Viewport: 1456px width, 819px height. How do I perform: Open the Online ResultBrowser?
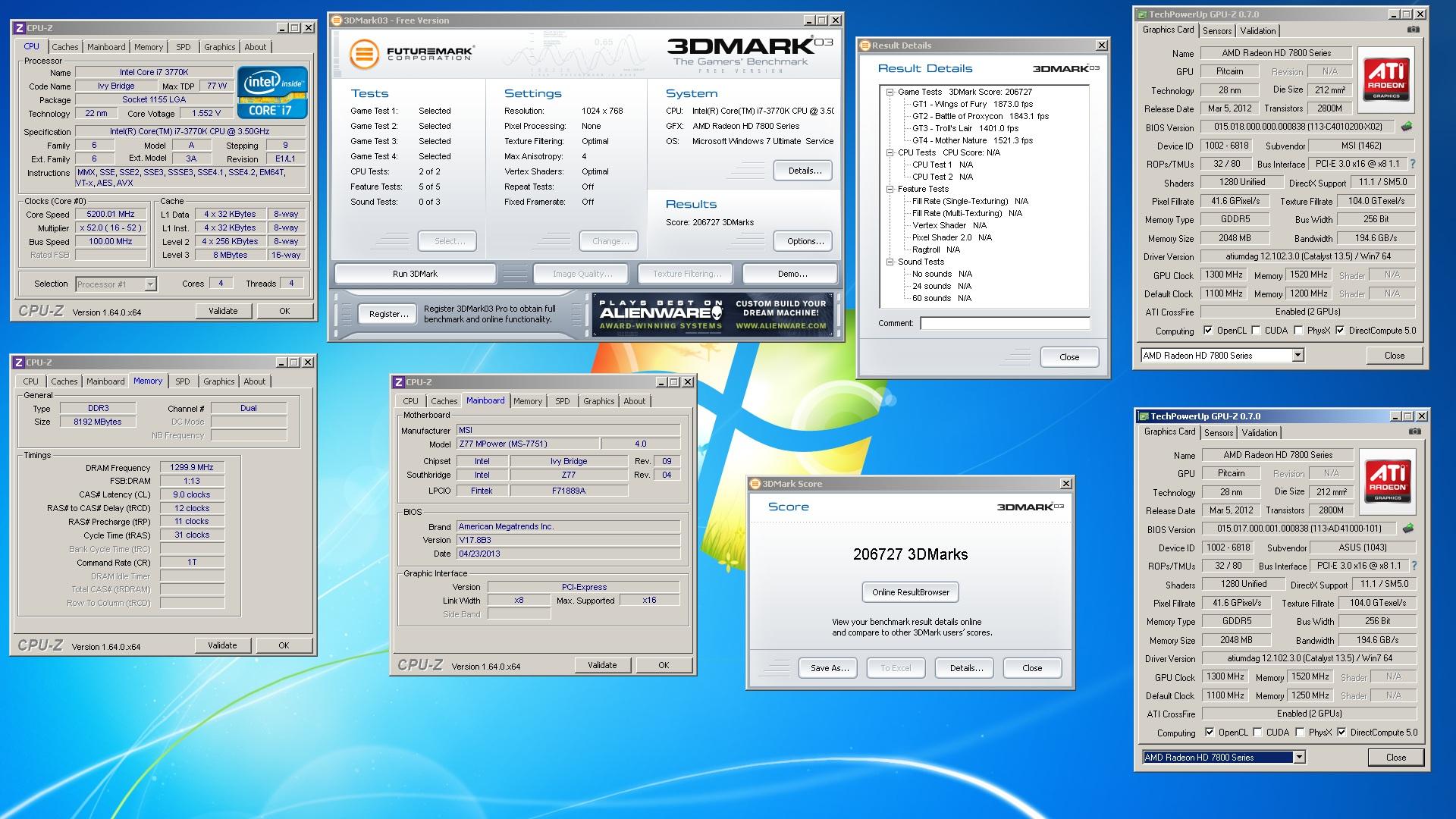pos(910,592)
